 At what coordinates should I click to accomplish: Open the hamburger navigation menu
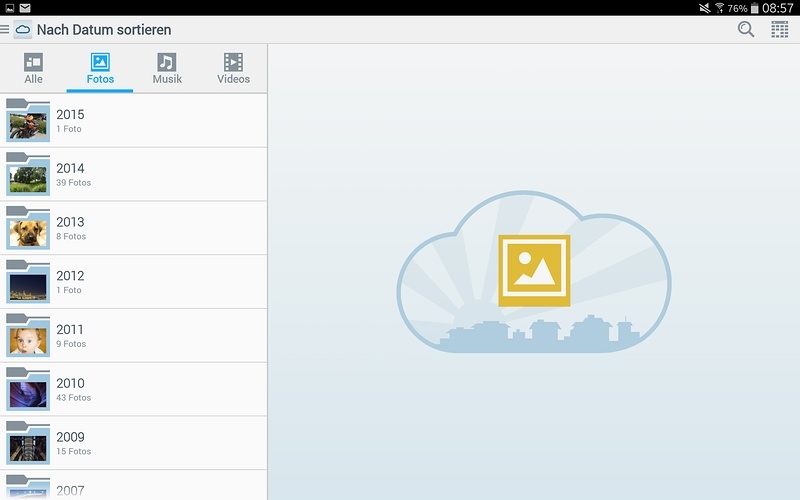tap(5, 30)
